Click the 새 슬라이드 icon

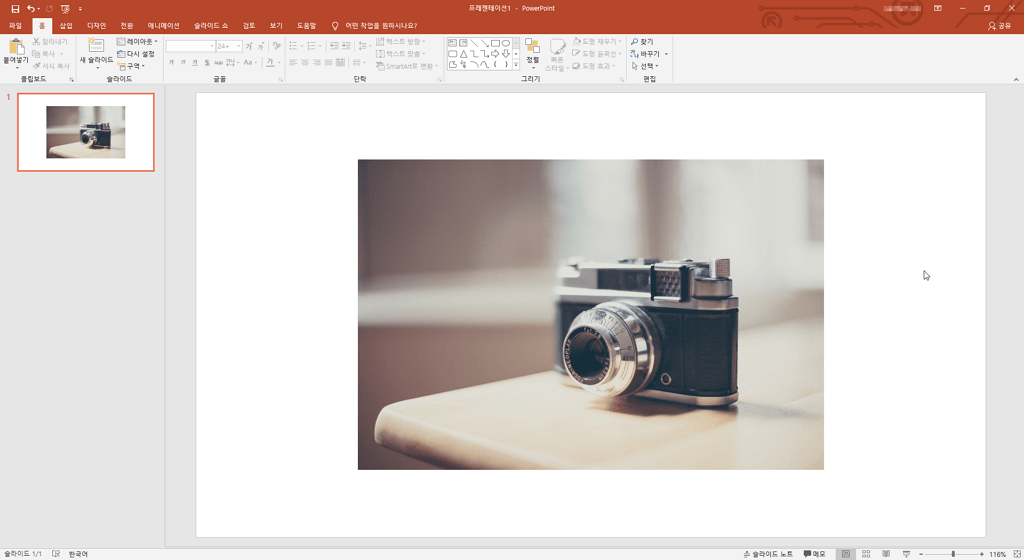click(x=96, y=46)
